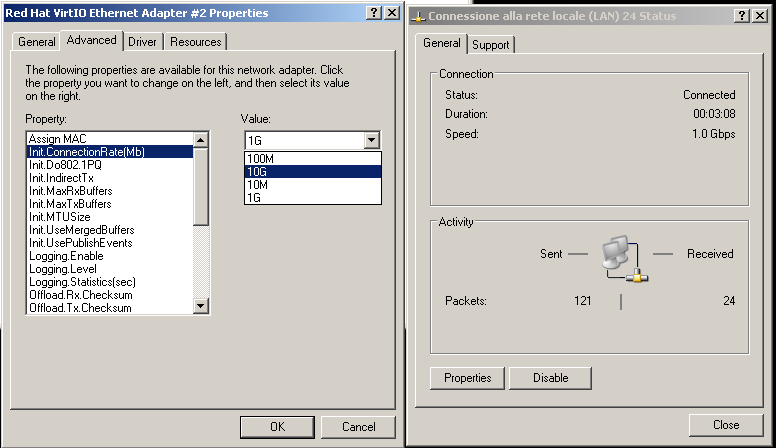Click Property list scroll down arrow
The width and height of the screenshot is (776, 448).
click(200, 306)
